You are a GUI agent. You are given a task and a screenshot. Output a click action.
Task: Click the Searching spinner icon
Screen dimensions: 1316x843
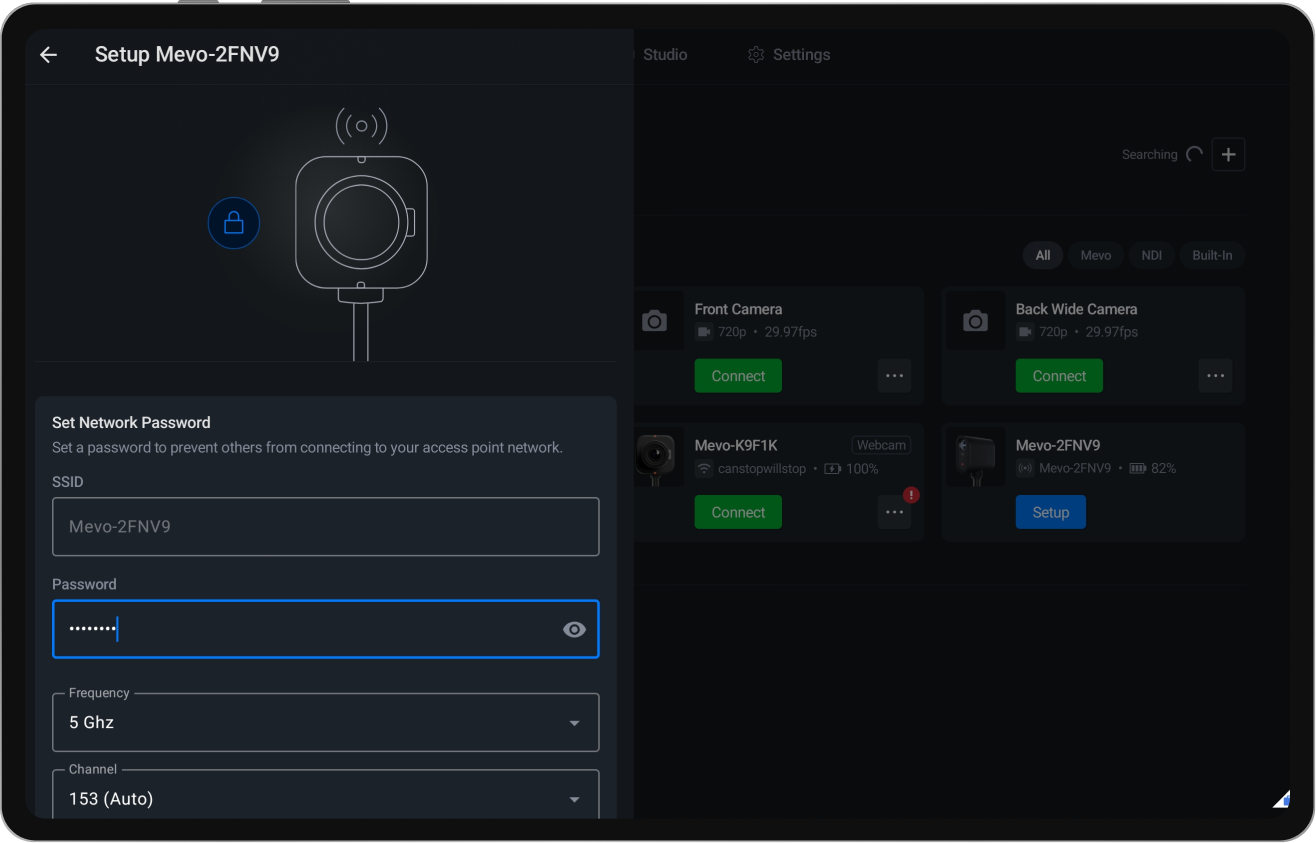[x=1194, y=155]
